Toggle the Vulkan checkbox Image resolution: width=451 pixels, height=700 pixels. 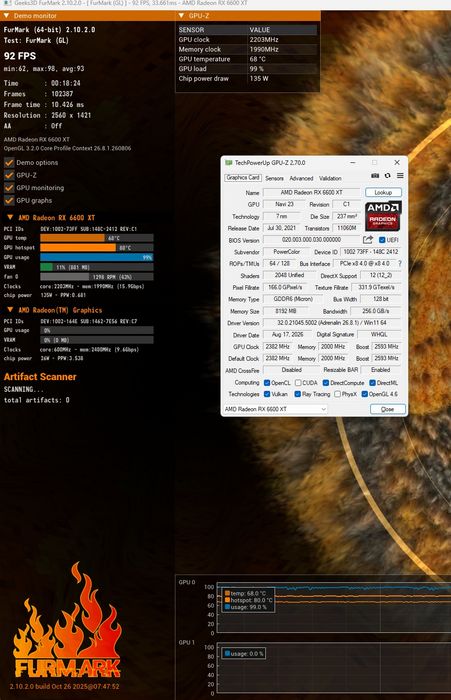click(267, 394)
